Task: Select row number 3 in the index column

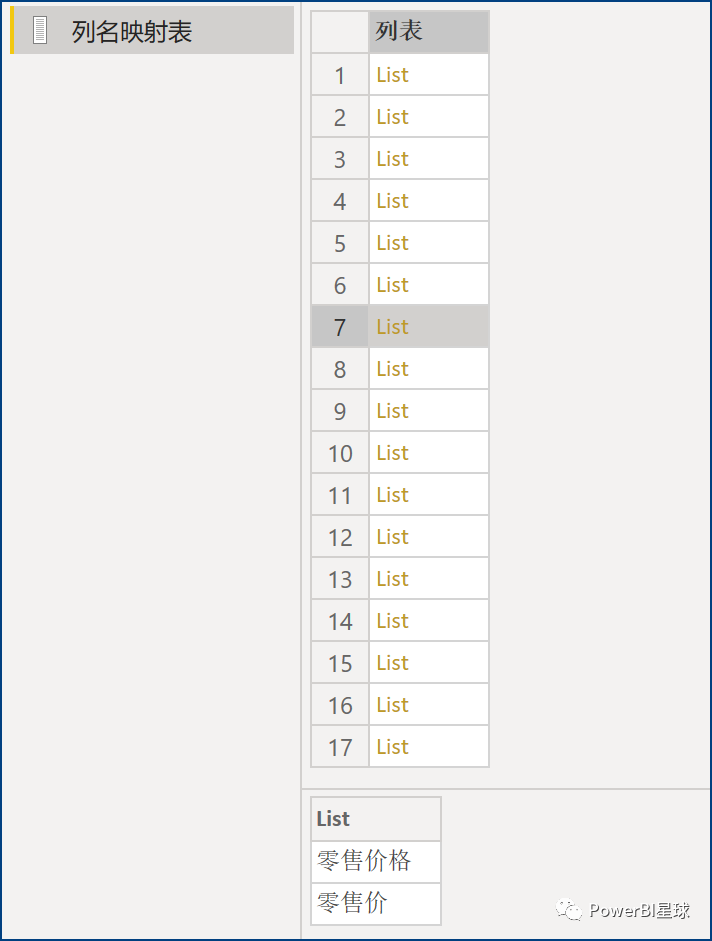Action: coord(340,159)
